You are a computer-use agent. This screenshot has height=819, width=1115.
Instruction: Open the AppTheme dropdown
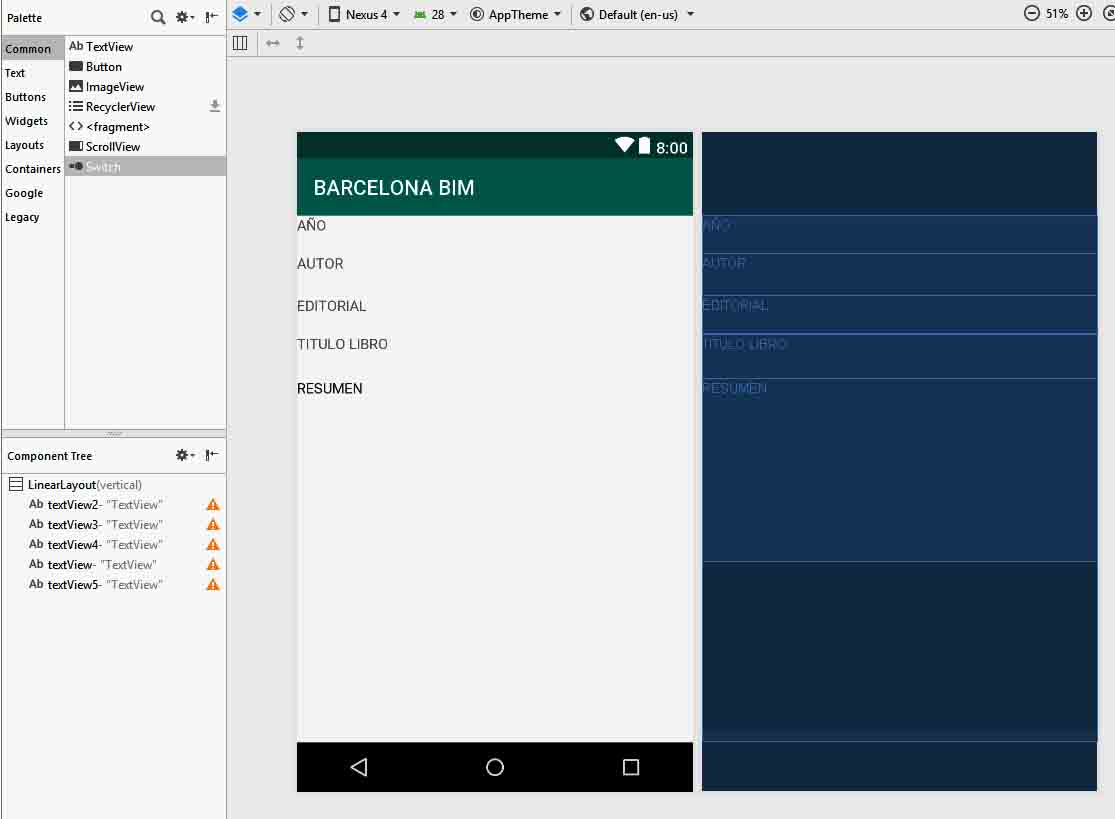click(516, 14)
